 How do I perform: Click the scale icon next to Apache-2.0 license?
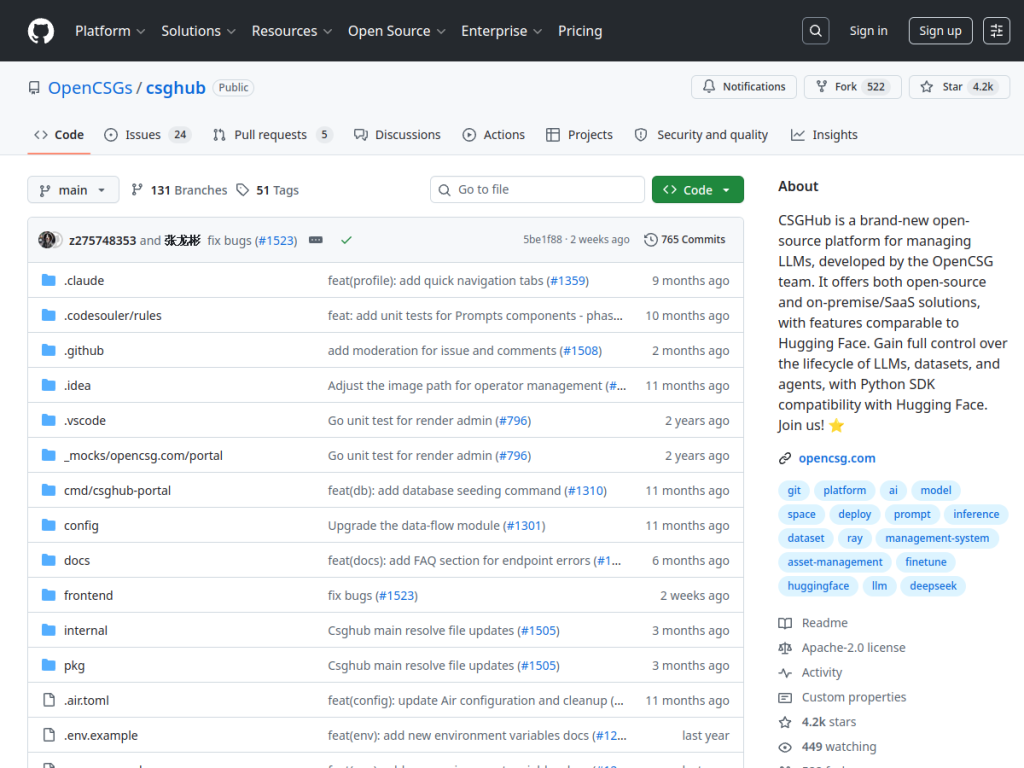[x=785, y=648]
